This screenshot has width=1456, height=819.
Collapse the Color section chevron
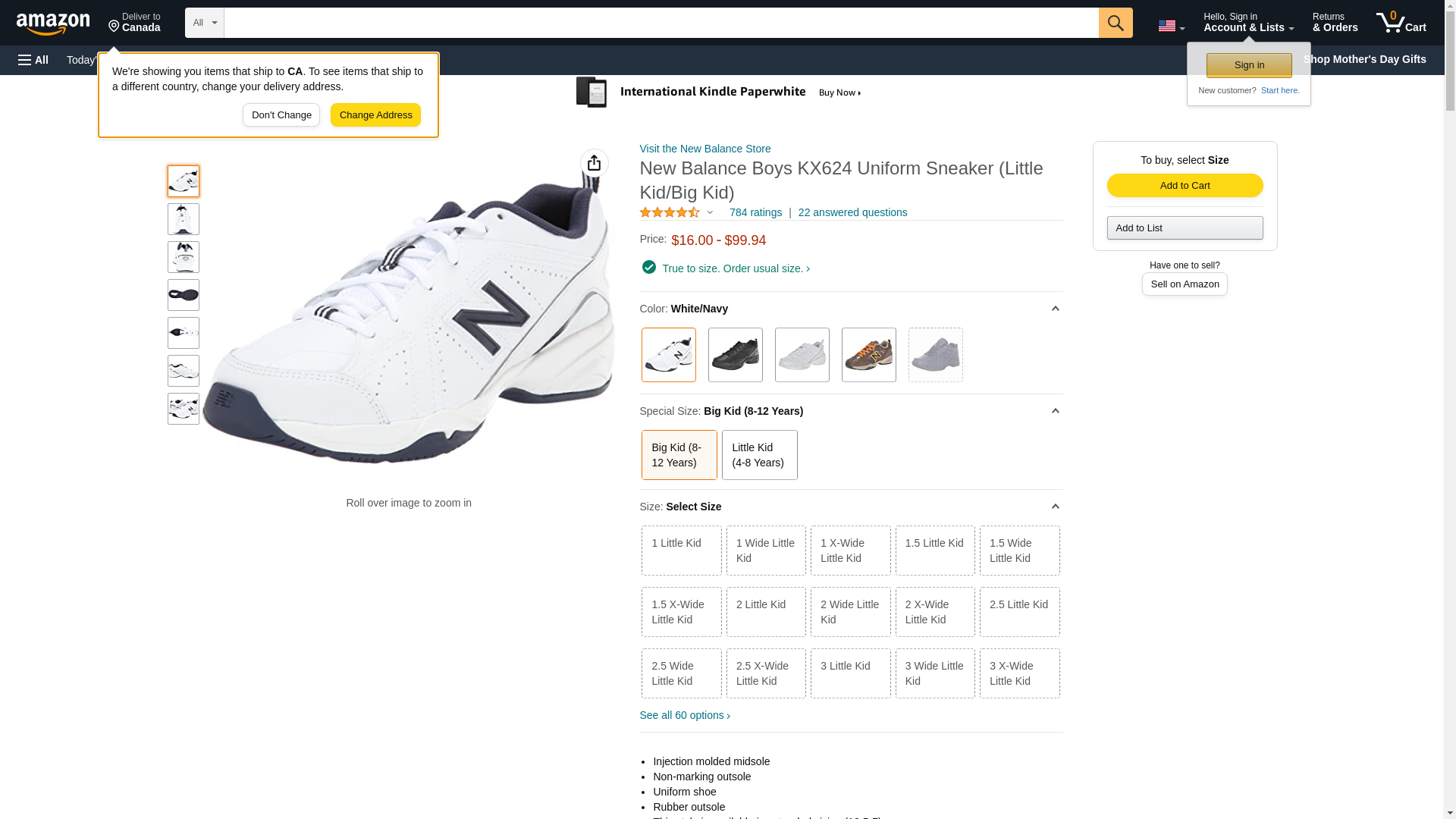tap(1055, 309)
